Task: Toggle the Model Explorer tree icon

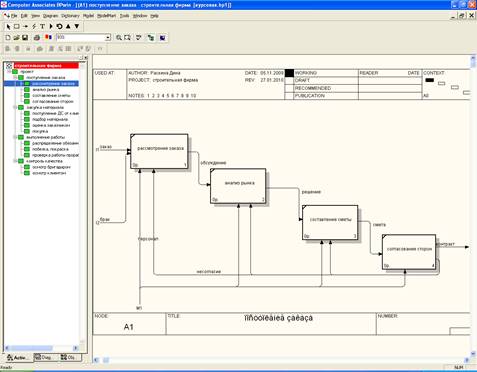Action: click(x=151, y=38)
